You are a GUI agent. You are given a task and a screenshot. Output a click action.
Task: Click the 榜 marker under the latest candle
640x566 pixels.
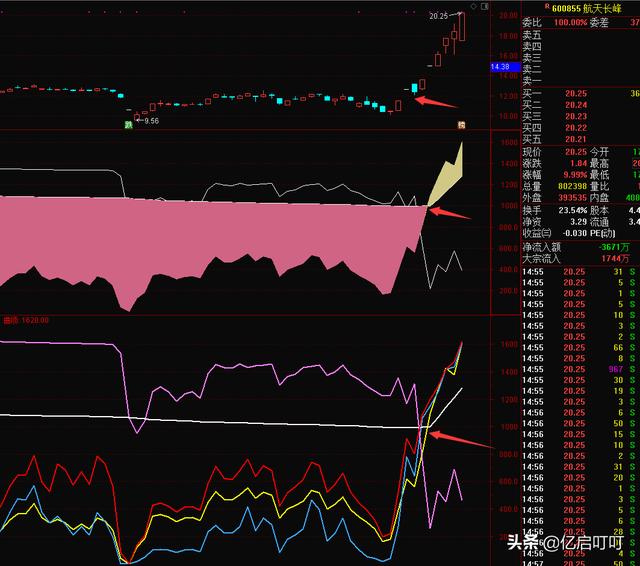pyautogui.click(x=461, y=125)
